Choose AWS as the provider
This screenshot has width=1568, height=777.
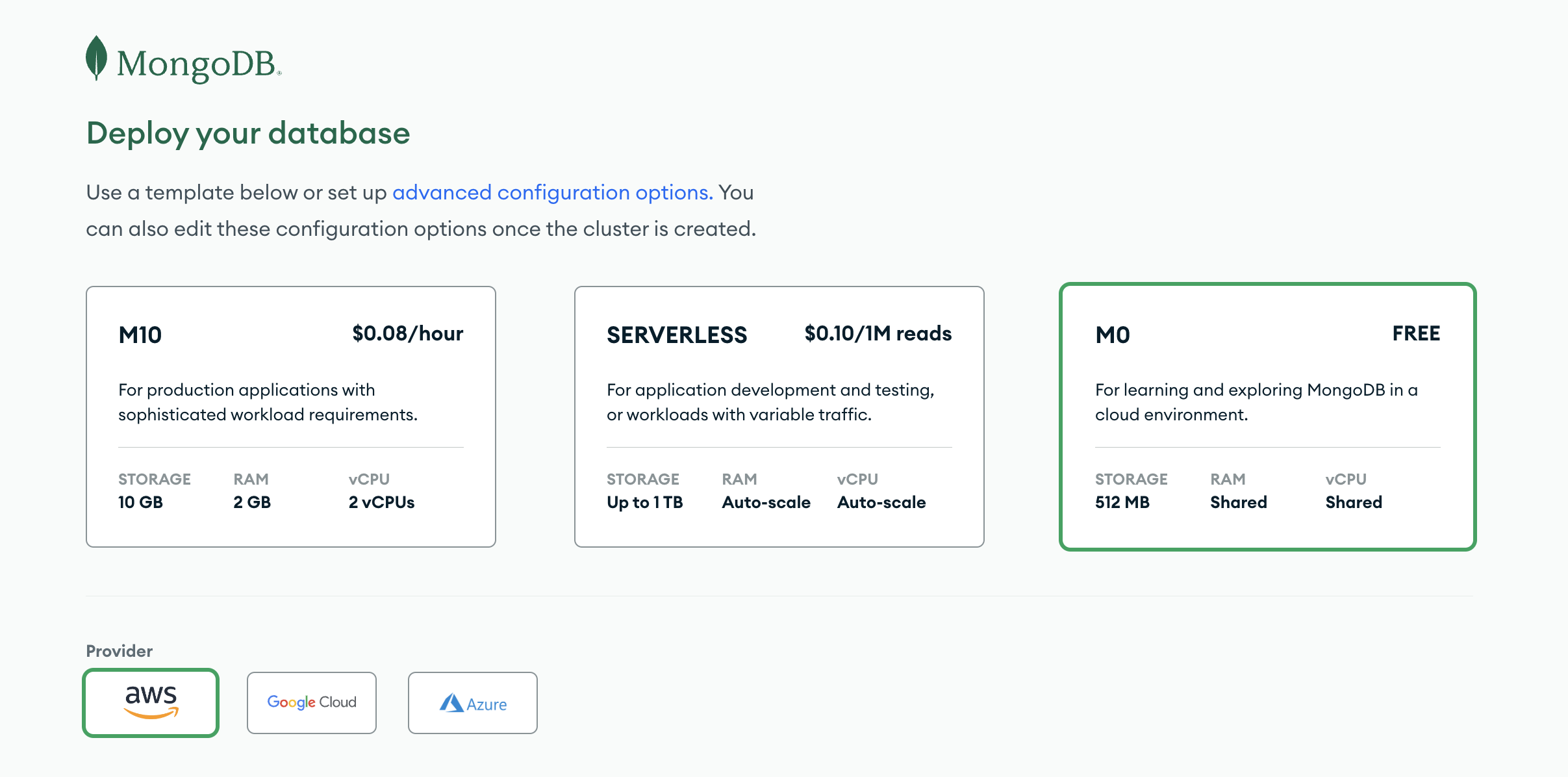pyautogui.click(x=151, y=703)
